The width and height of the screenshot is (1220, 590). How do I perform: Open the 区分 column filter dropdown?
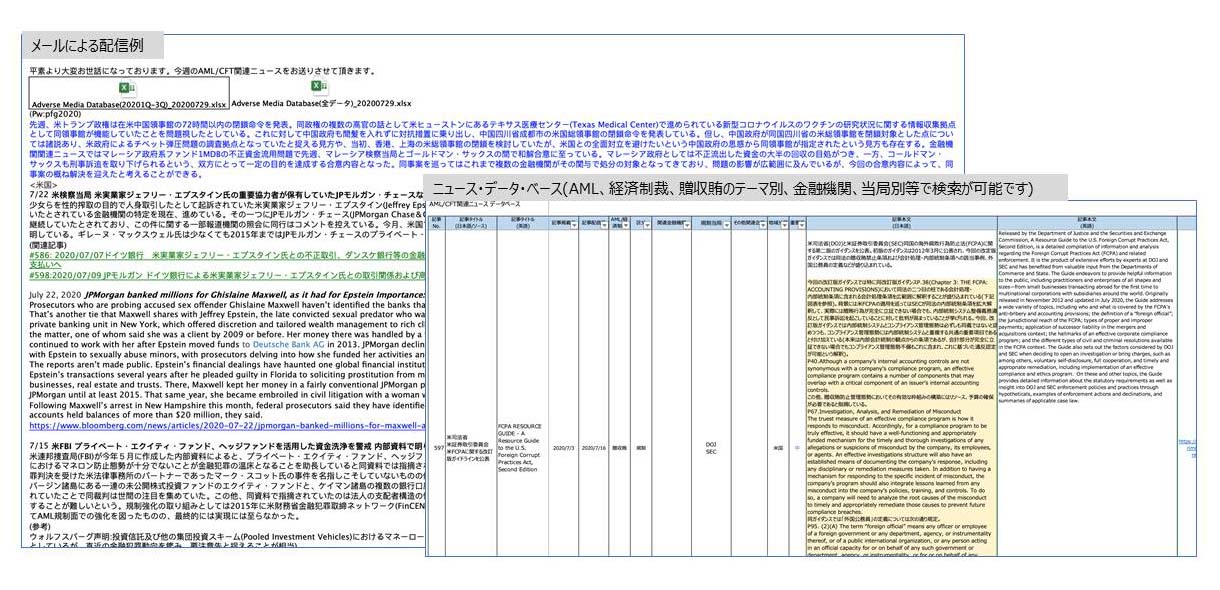click(645, 227)
